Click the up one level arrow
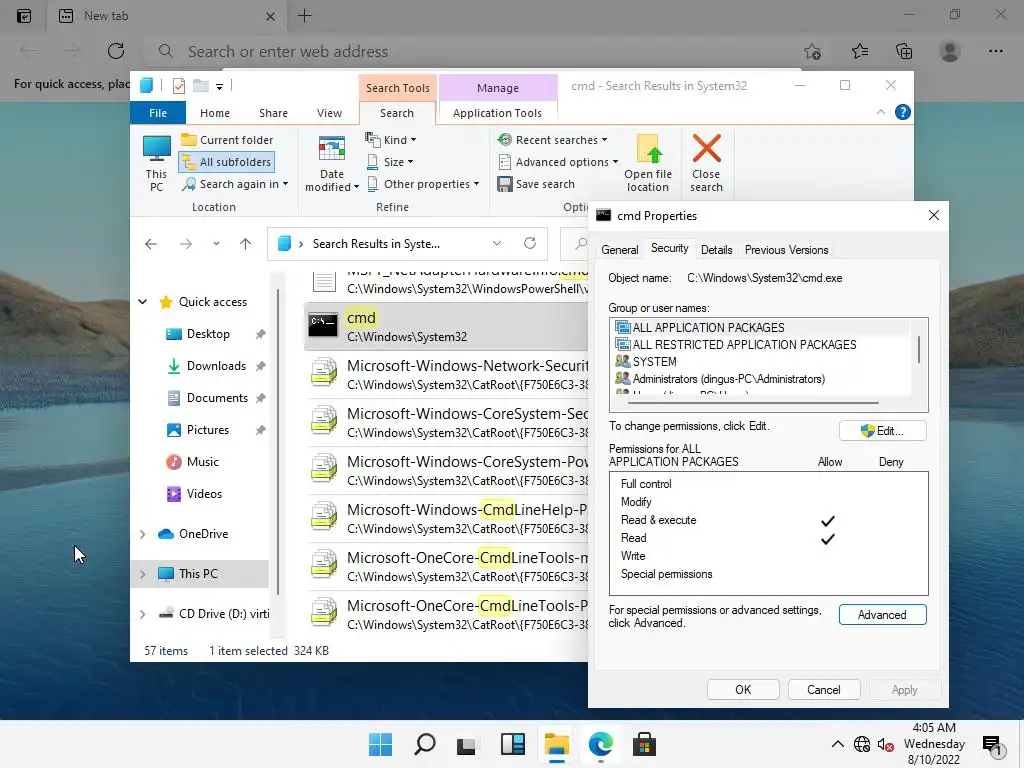 (x=246, y=244)
